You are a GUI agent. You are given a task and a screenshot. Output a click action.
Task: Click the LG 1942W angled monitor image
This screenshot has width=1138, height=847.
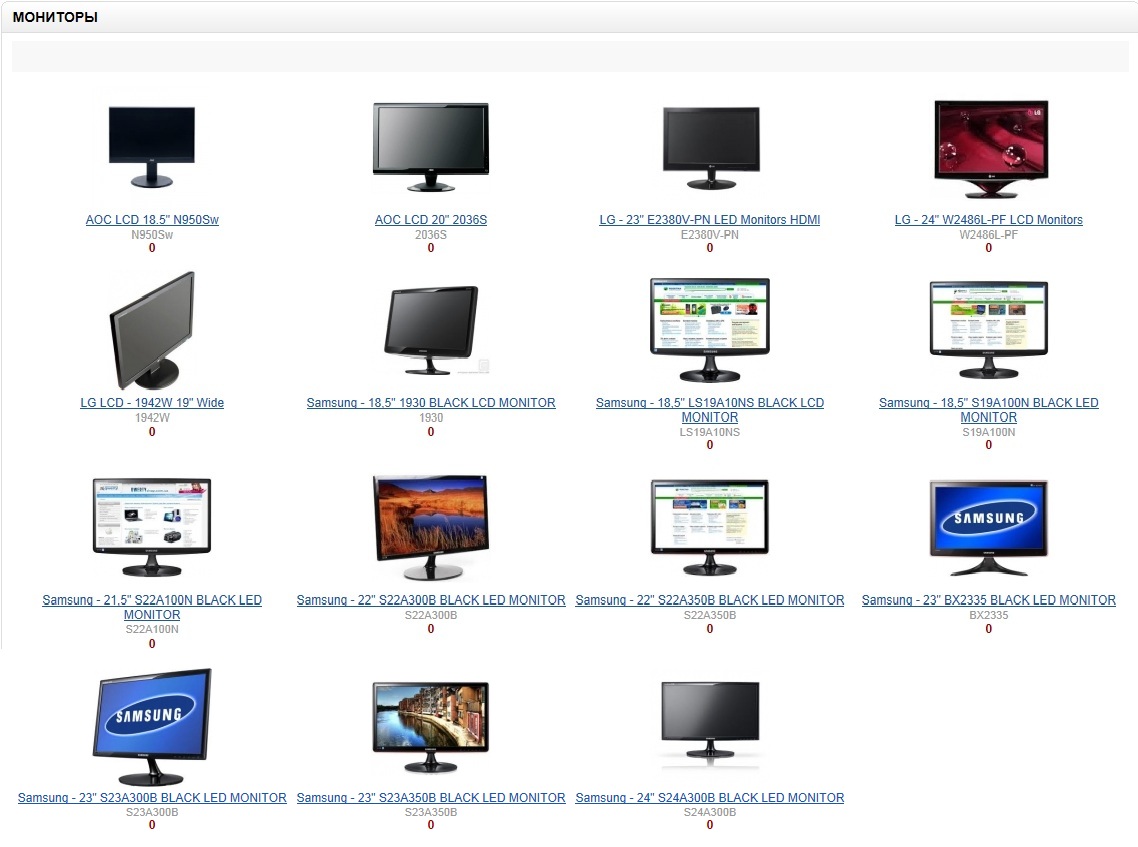coord(152,331)
